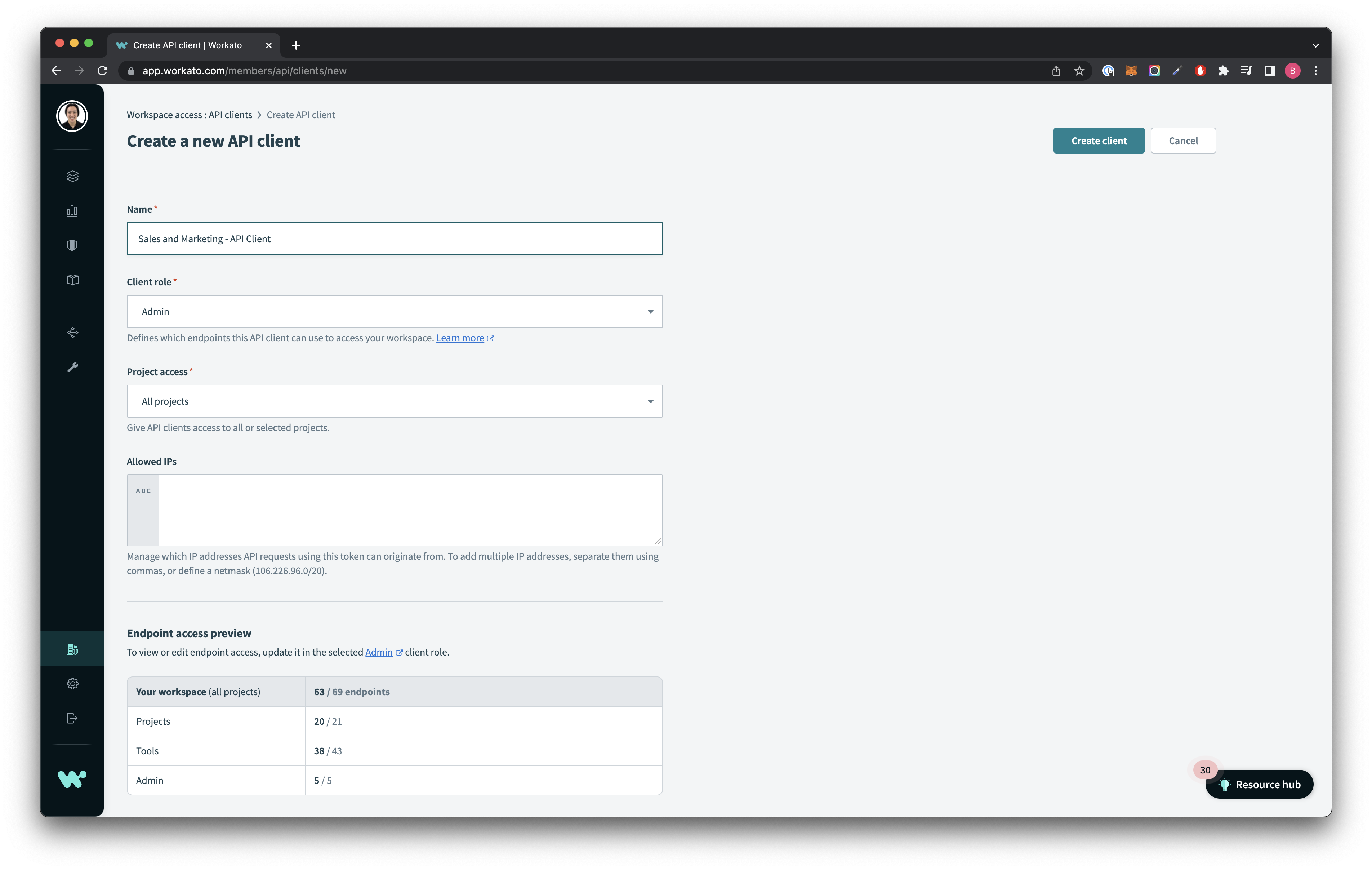The height and width of the screenshot is (870, 1372).
Task: Bookmark page with the star icon
Action: click(x=1079, y=71)
